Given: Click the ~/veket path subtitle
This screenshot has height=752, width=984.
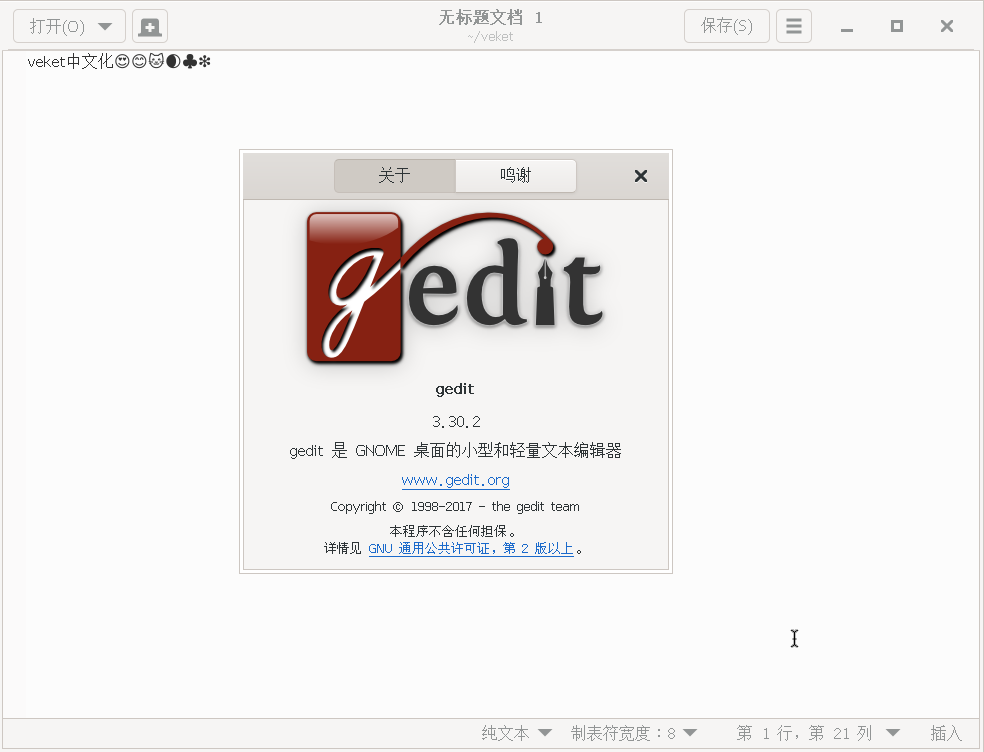Looking at the screenshot, I should [490, 37].
